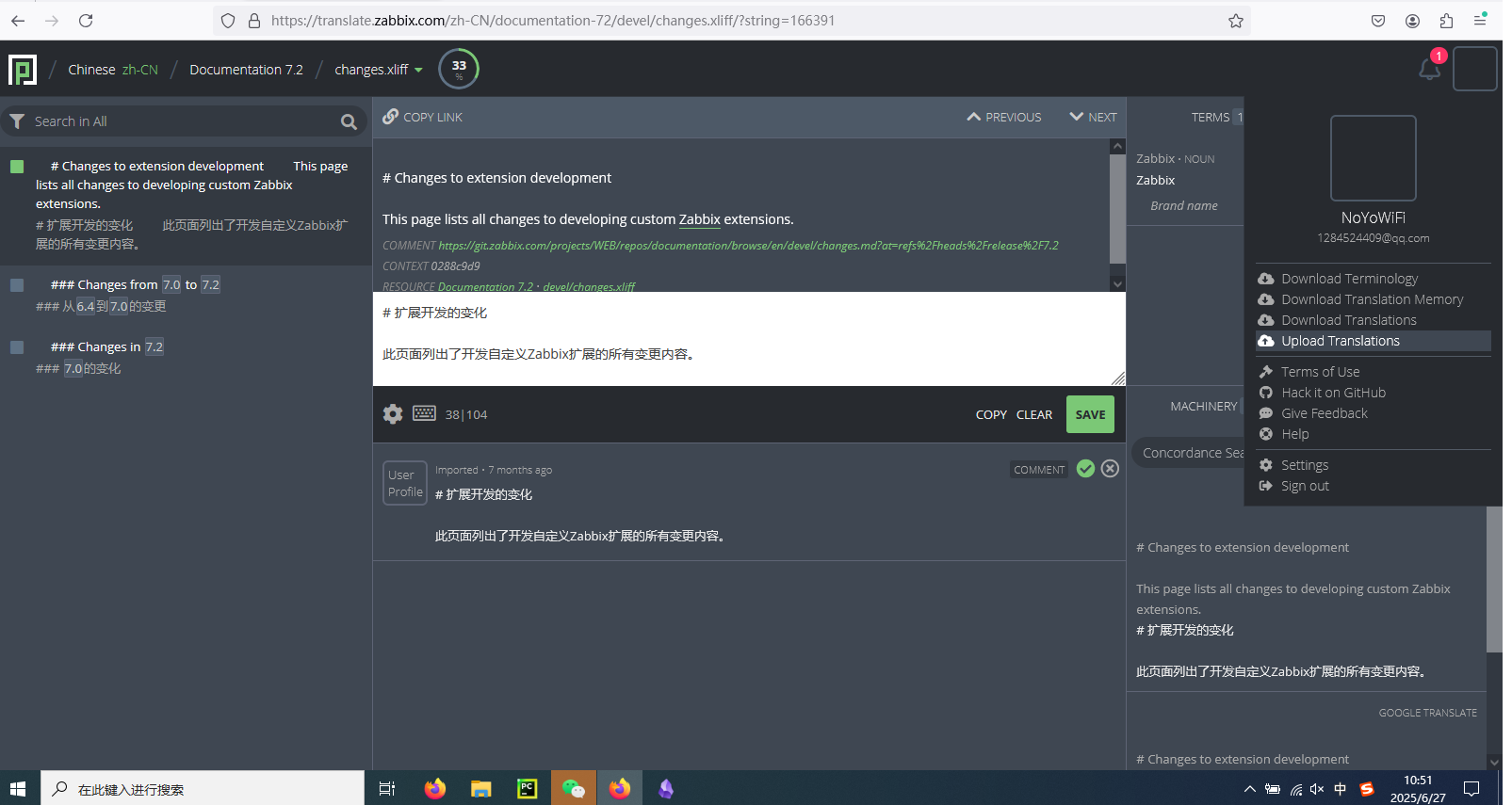Choose Upload Translations
1512x805 pixels.
coord(1373,341)
